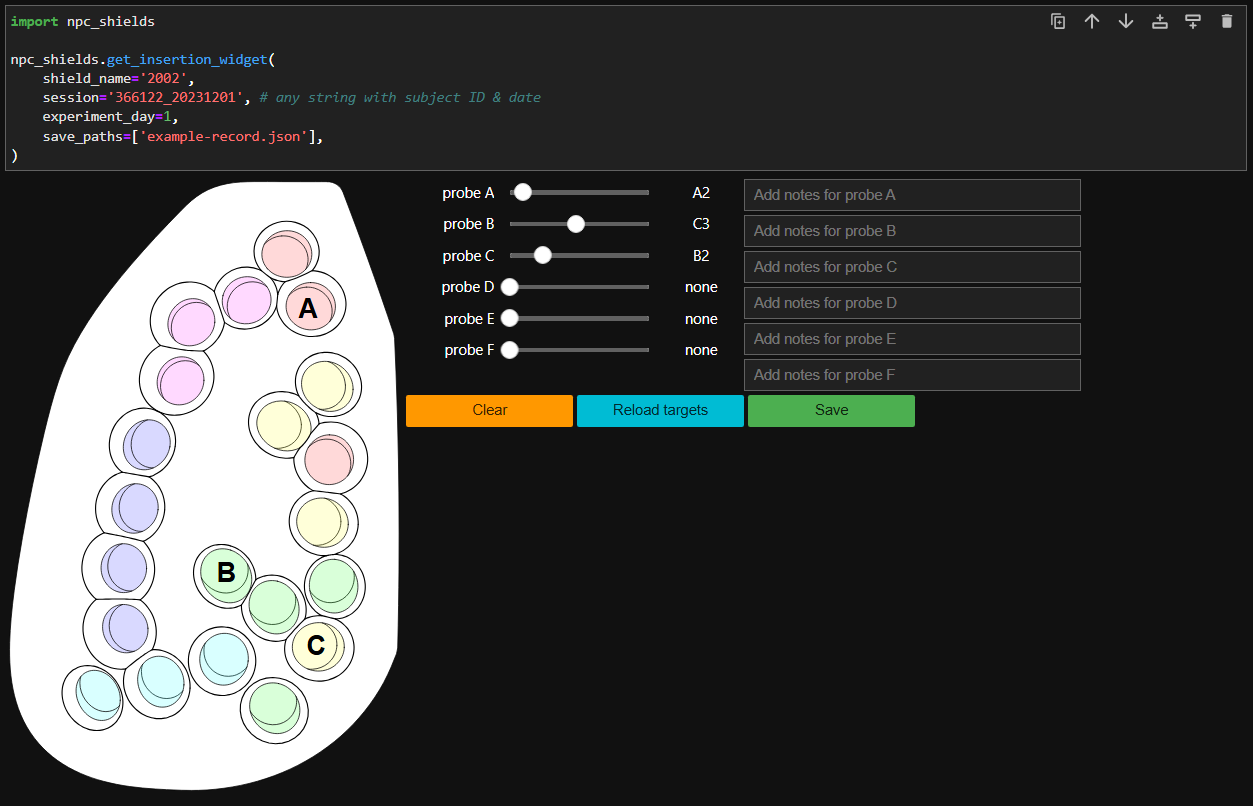Click the probe A slider handle

pos(522,193)
